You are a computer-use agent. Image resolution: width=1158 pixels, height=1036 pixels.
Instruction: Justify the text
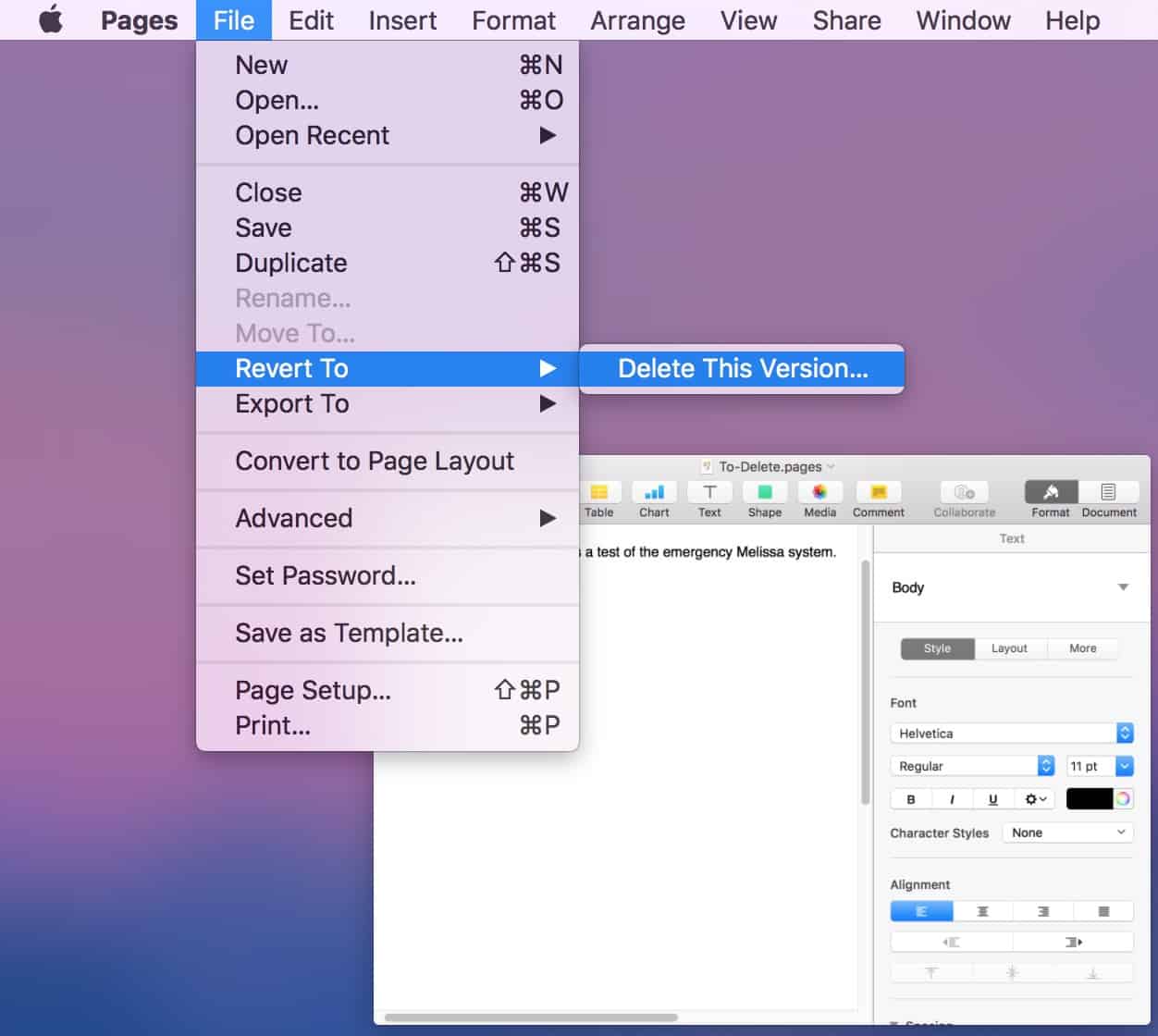pos(1103,911)
